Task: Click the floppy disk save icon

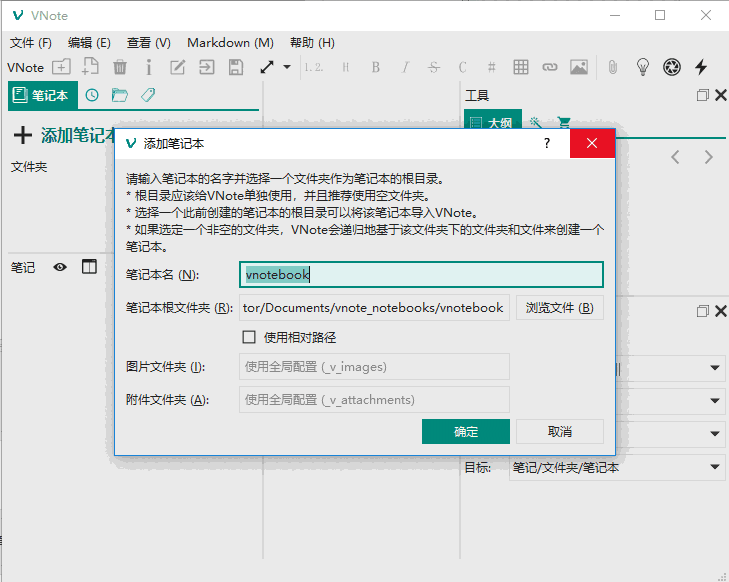Action: click(236, 67)
